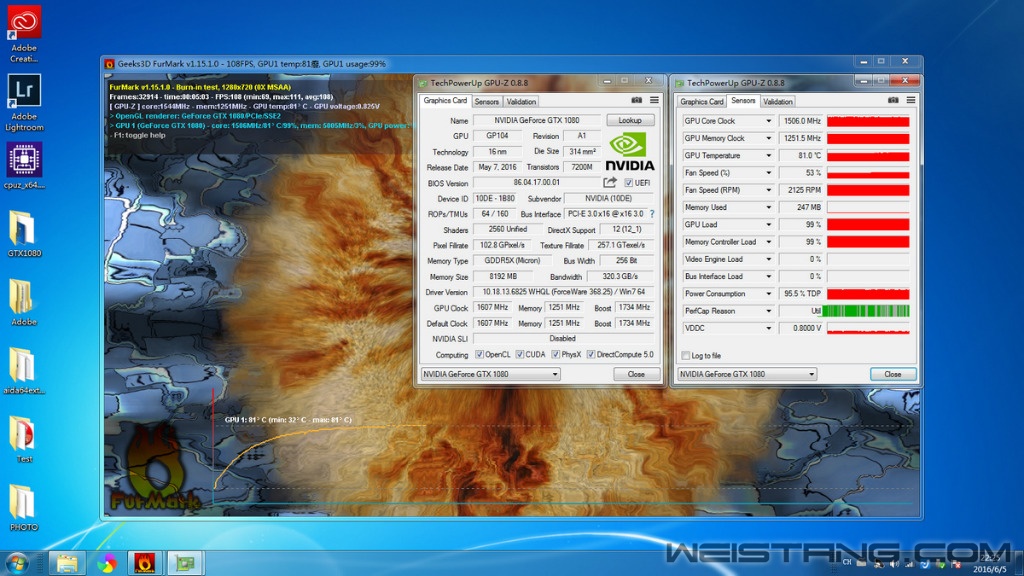Select Sensors tab in right GPU-Z window
The width and height of the screenshot is (1024, 576).
(x=743, y=101)
